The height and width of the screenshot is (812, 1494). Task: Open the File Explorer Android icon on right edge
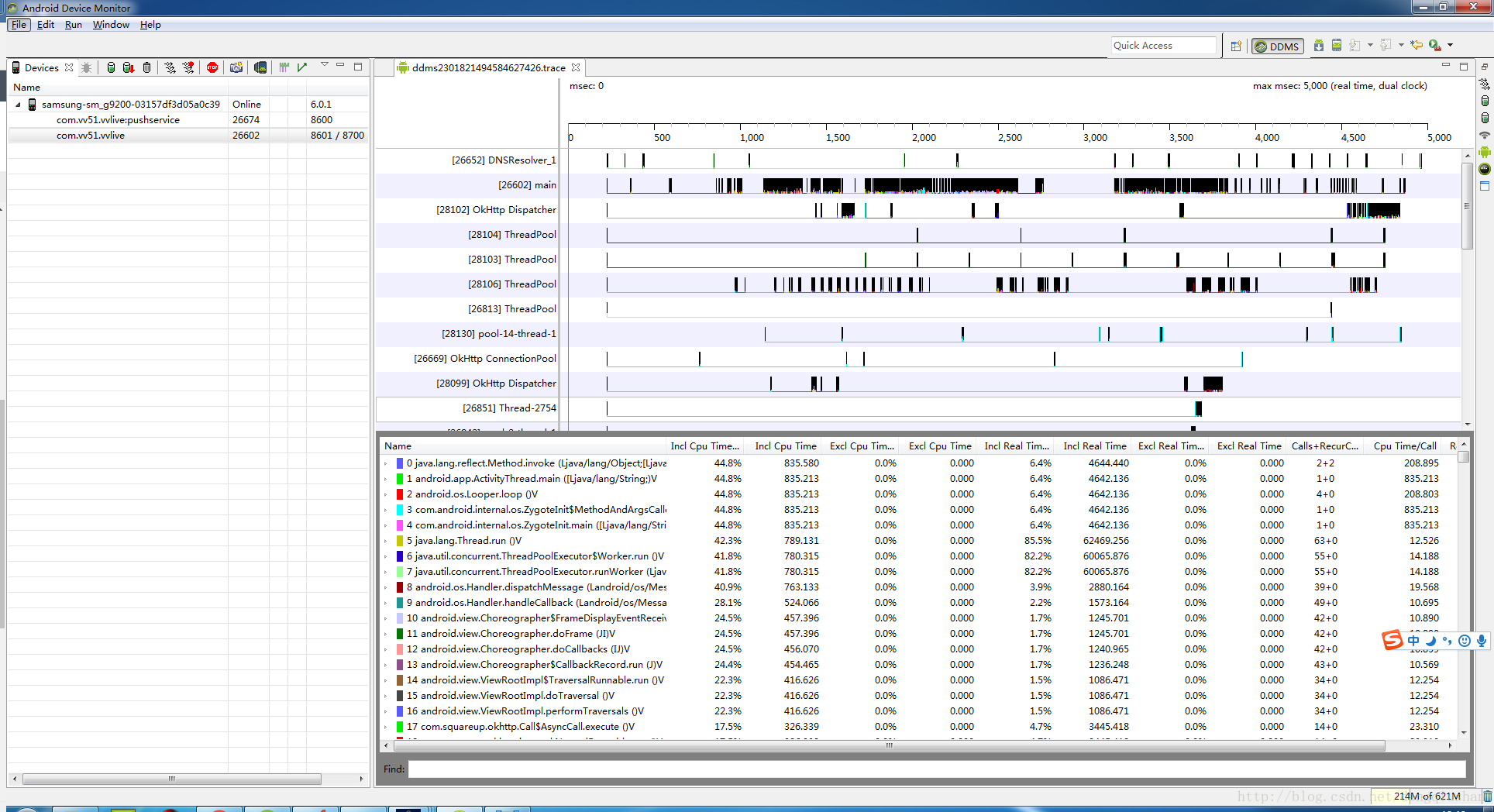(1485, 152)
